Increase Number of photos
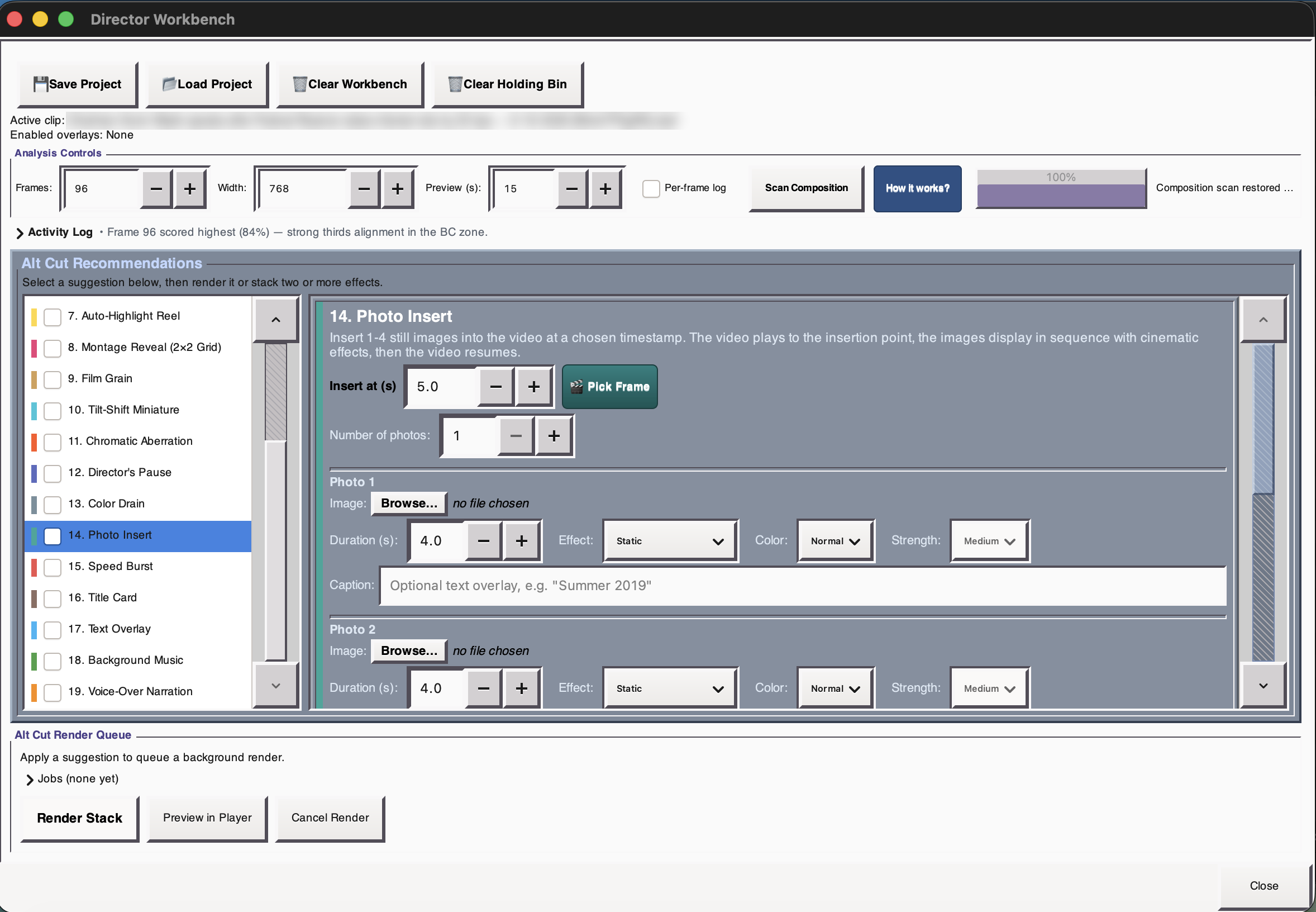The height and width of the screenshot is (912, 1316). click(554, 436)
